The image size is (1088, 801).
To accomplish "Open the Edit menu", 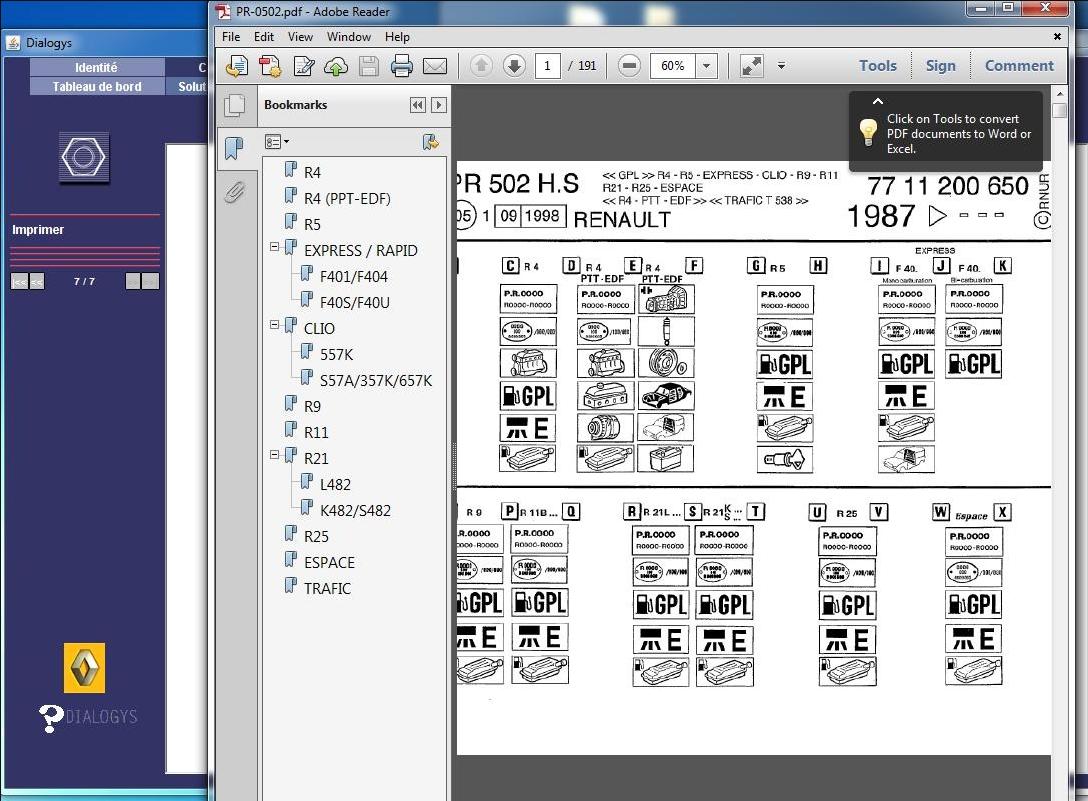I will coord(264,37).
